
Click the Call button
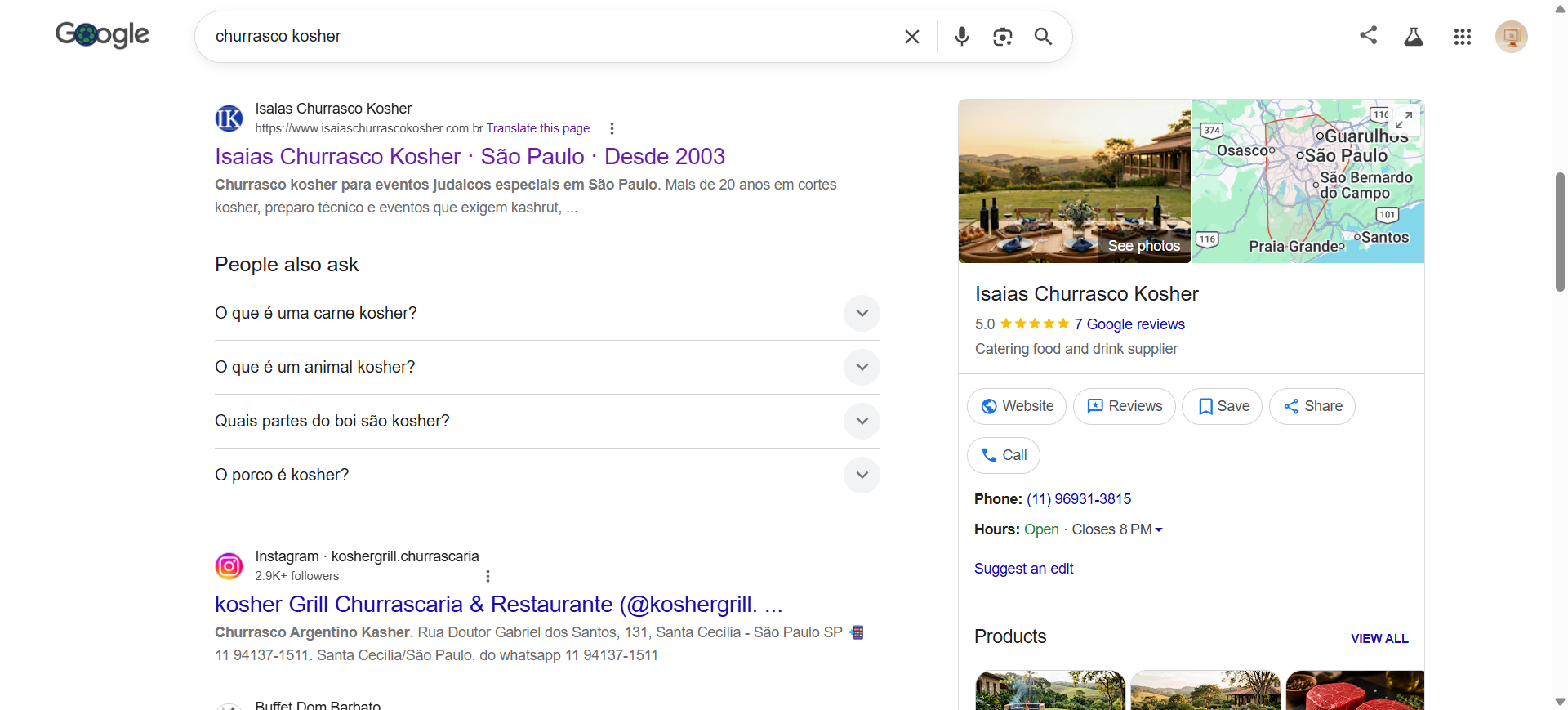tap(1004, 455)
